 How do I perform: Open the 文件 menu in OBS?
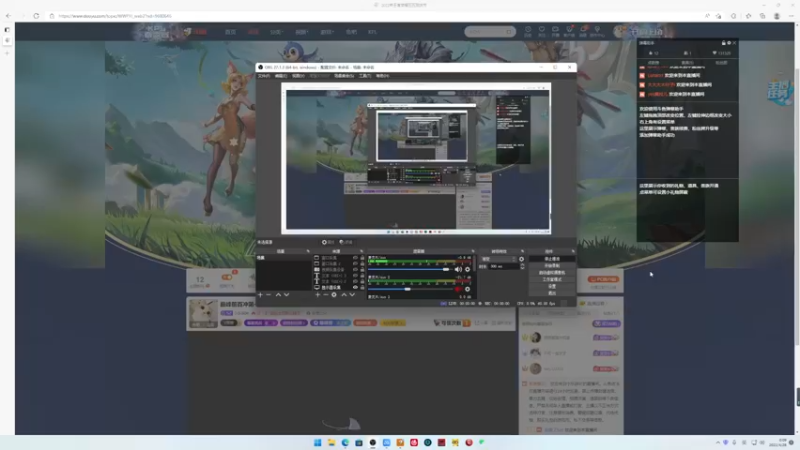[x=264, y=76]
